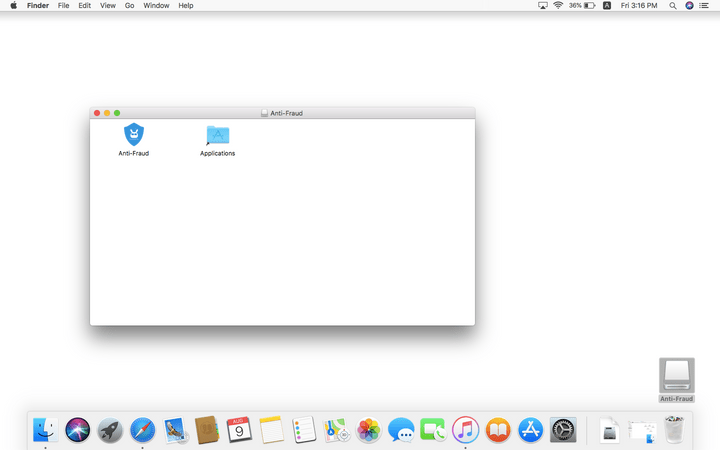
Task: Open the Edit menu
Action: tap(84, 6)
